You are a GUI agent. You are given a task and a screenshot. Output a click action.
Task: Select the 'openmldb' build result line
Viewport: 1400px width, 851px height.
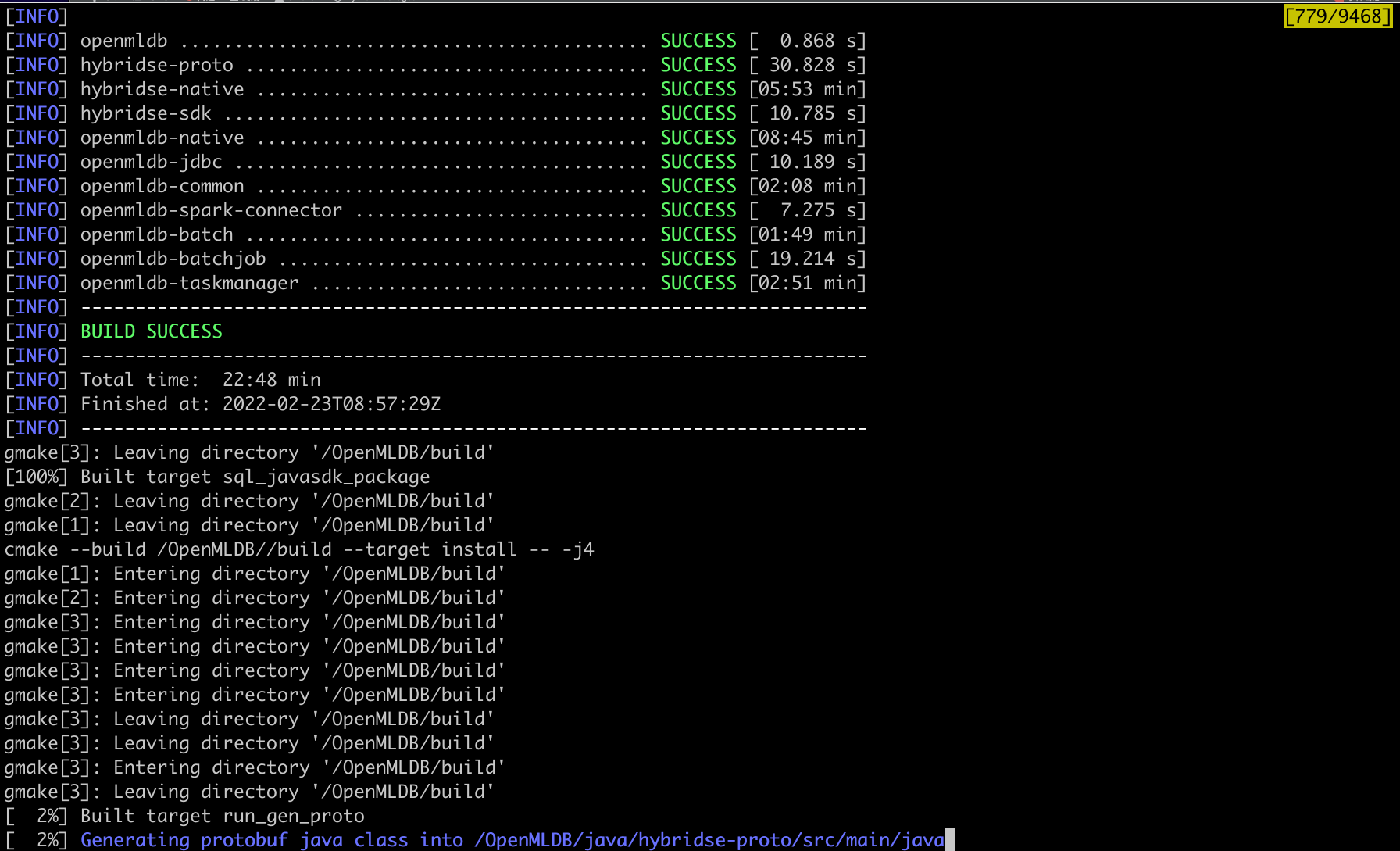coord(435,41)
